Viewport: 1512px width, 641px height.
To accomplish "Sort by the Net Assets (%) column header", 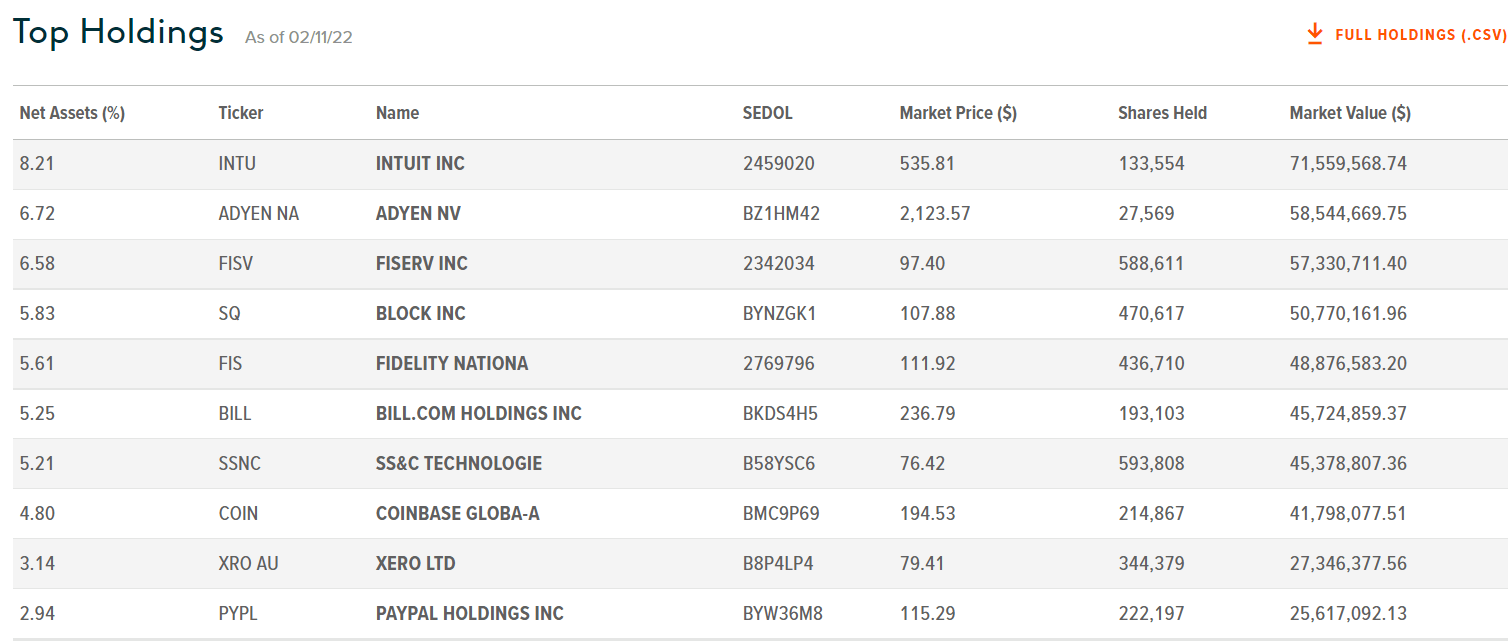I will [x=71, y=112].
